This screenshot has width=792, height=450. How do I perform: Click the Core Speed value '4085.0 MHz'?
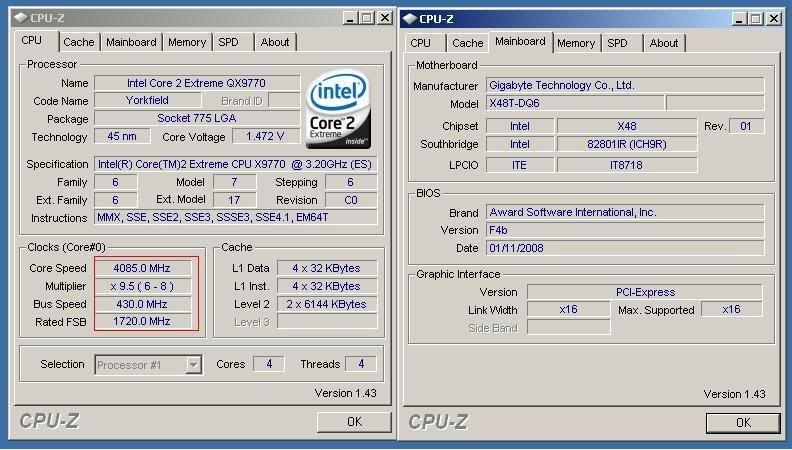click(x=142, y=268)
